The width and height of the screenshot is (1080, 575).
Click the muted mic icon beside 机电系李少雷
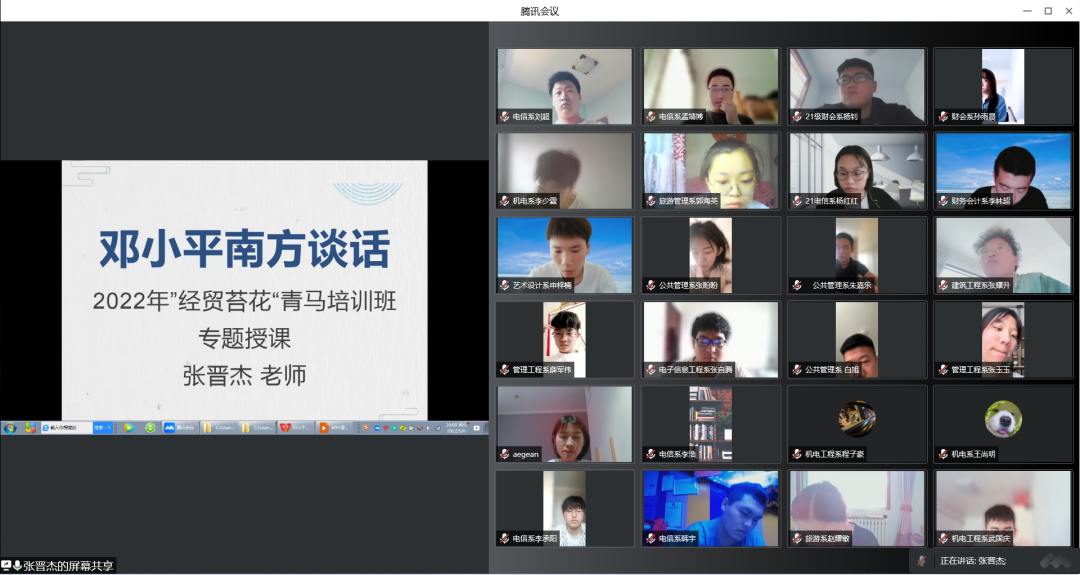(x=505, y=201)
